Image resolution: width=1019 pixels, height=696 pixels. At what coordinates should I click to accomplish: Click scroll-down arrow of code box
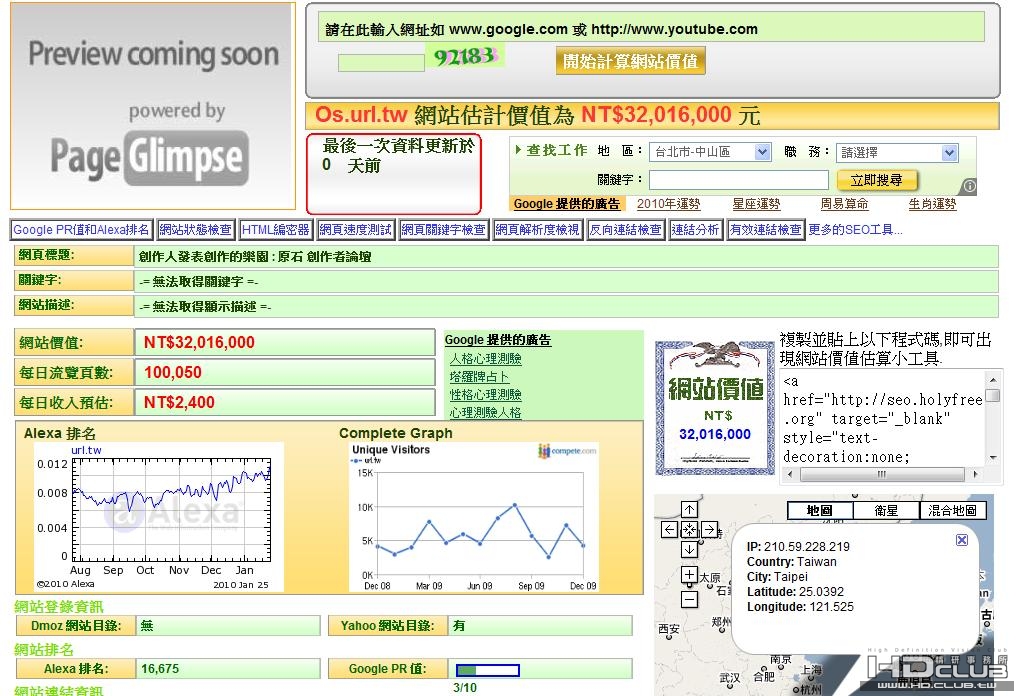click(x=992, y=458)
